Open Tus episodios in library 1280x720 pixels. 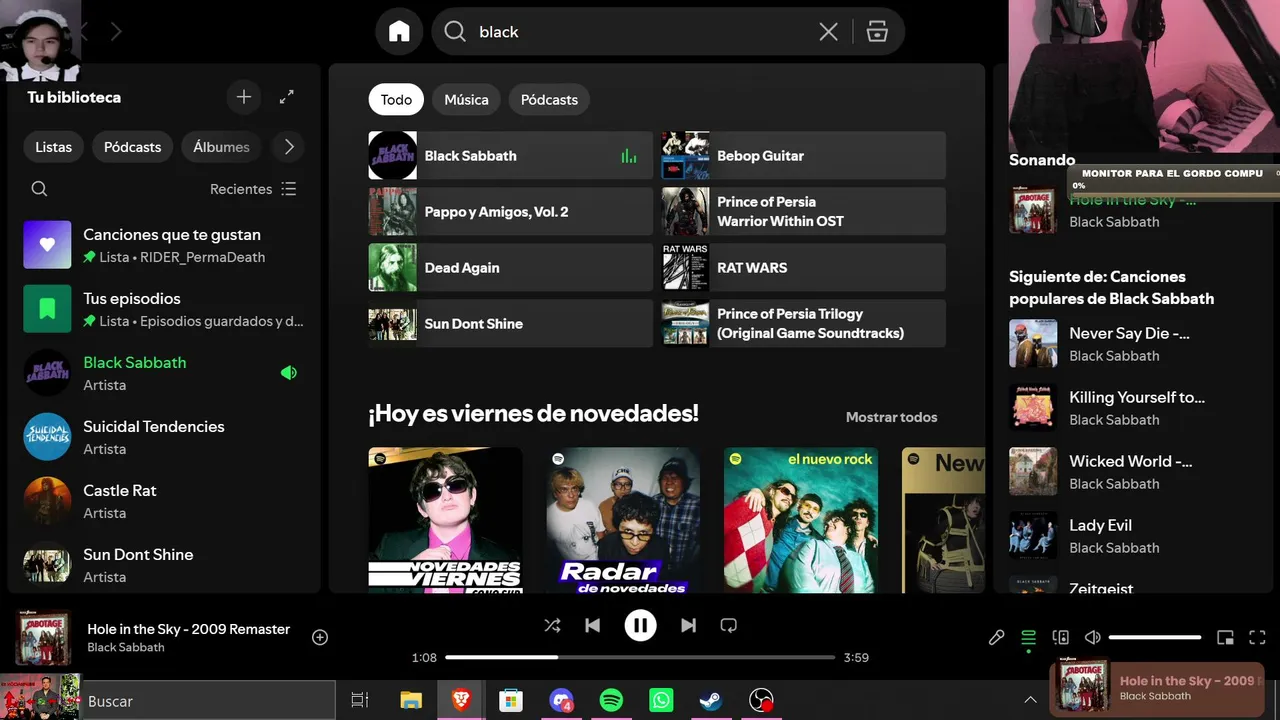coord(164,309)
